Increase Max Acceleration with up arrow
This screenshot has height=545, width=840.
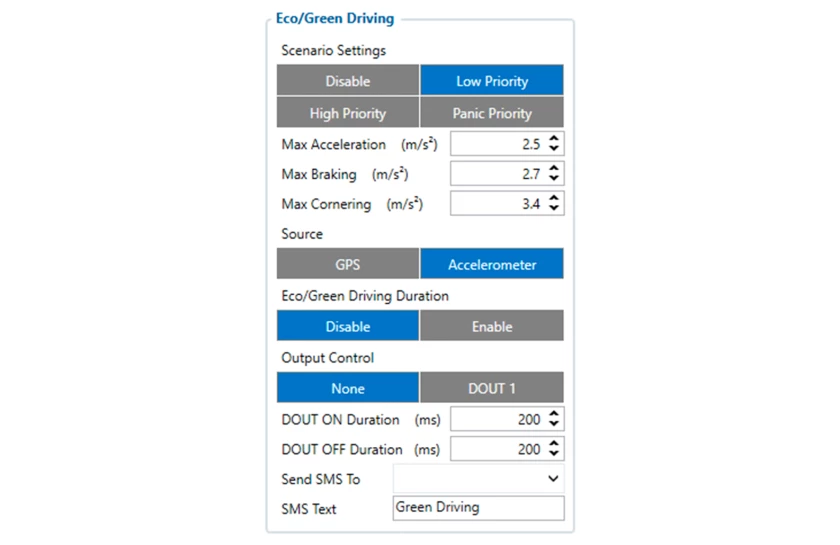[x=554, y=138]
